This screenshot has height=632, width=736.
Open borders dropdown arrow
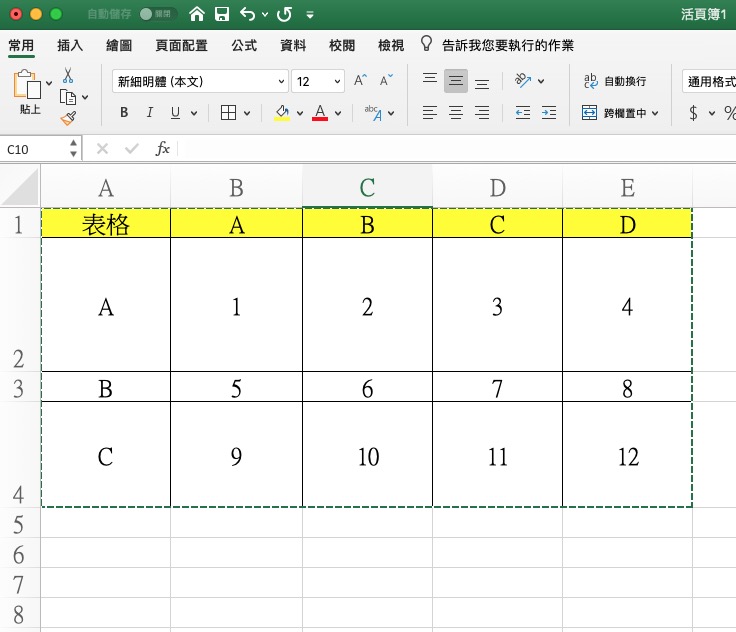[247, 113]
